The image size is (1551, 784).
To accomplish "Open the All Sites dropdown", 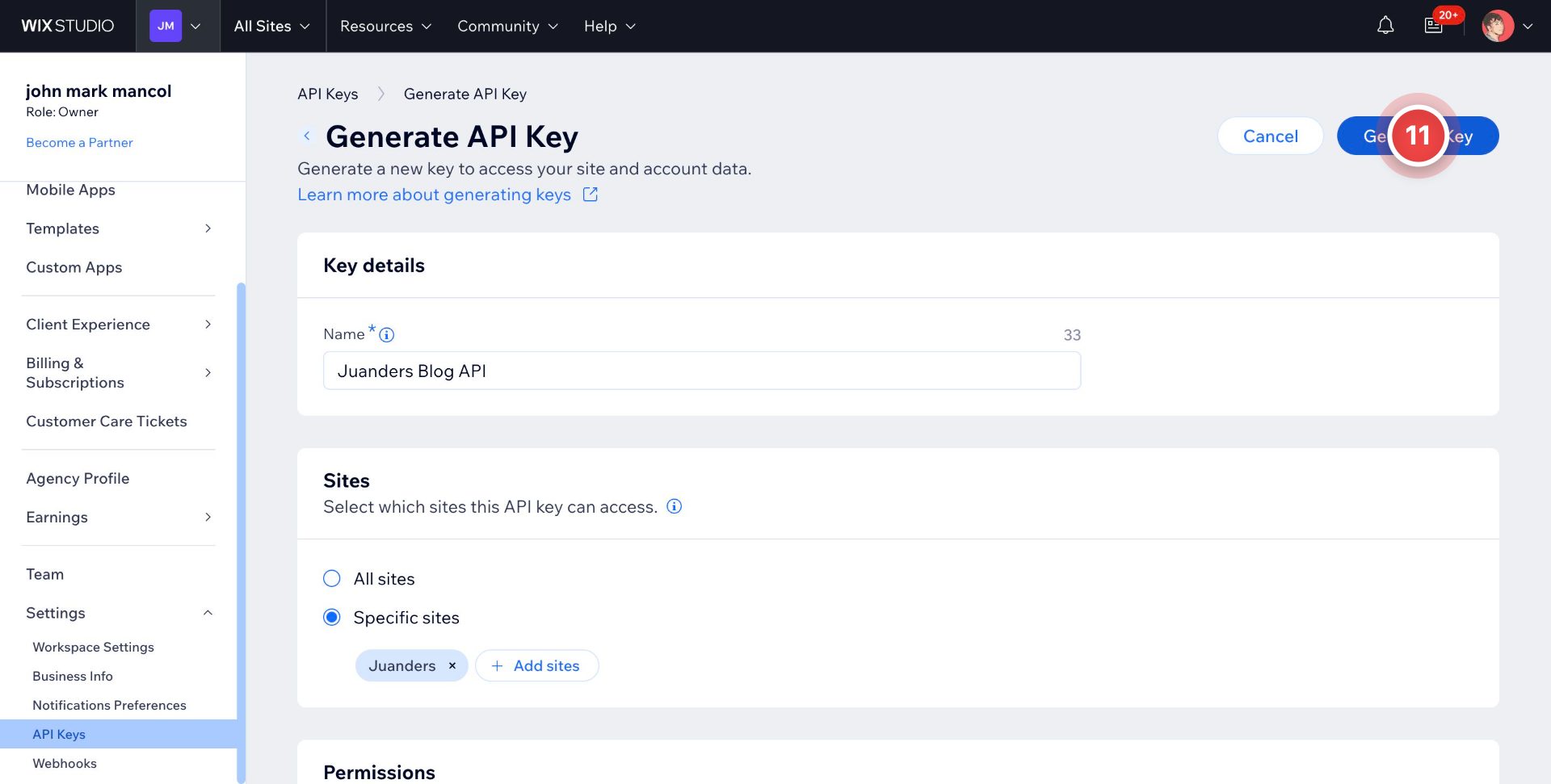I will pos(272,26).
